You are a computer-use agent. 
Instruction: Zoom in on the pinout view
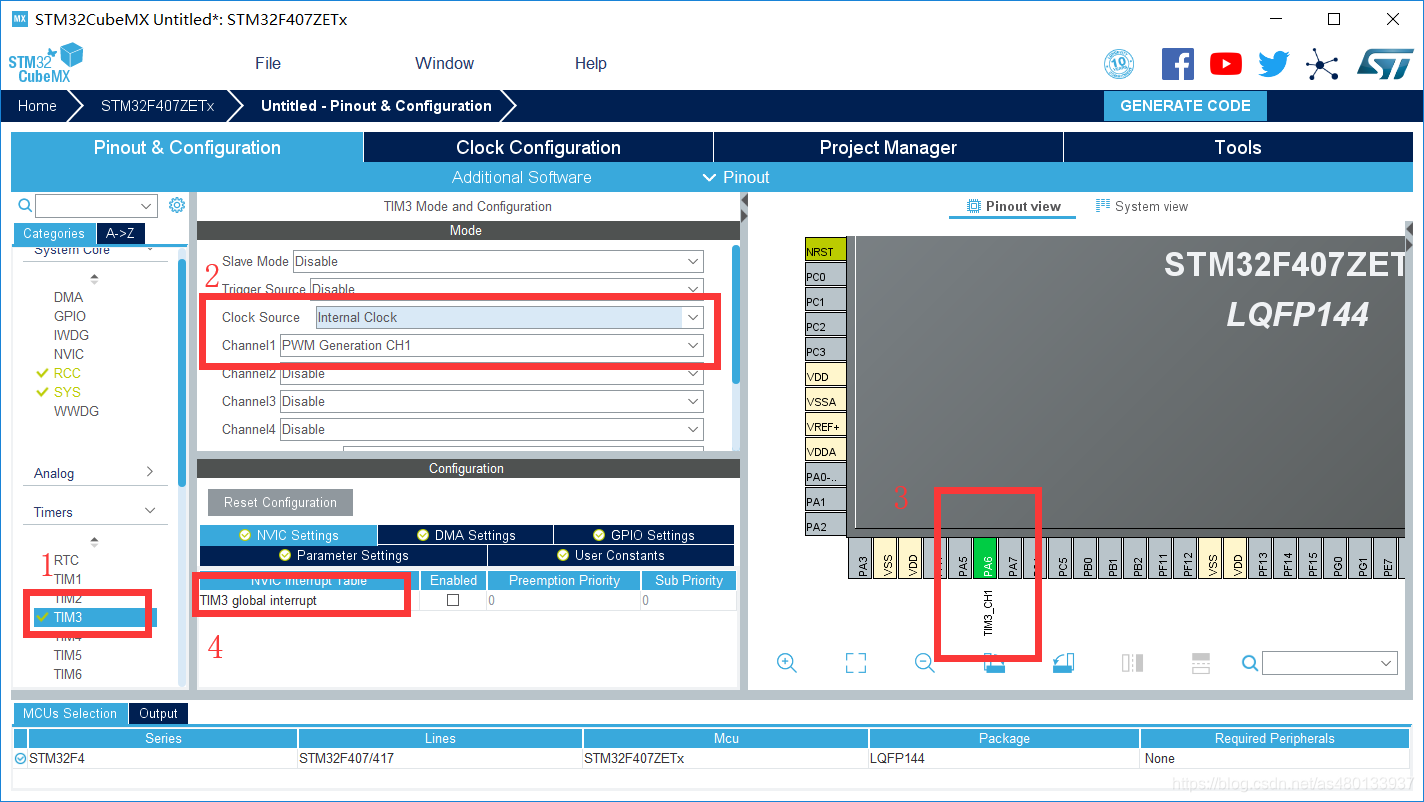[x=787, y=663]
